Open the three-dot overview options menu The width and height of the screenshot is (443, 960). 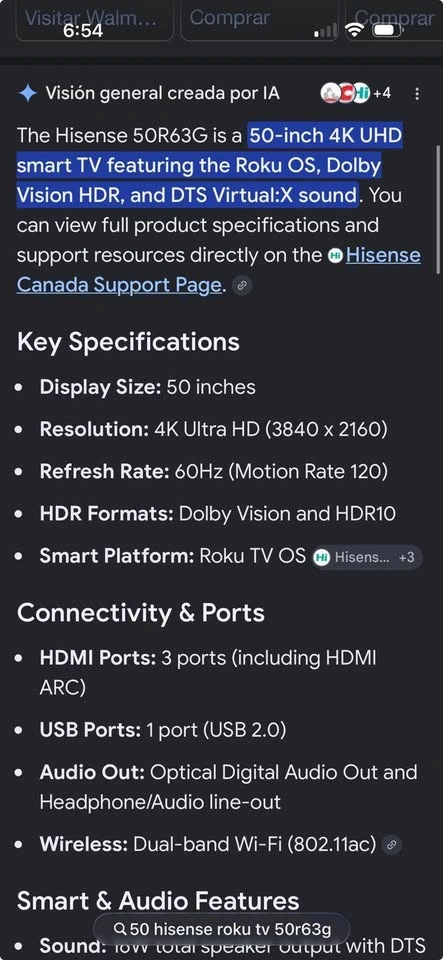coord(417,94)
